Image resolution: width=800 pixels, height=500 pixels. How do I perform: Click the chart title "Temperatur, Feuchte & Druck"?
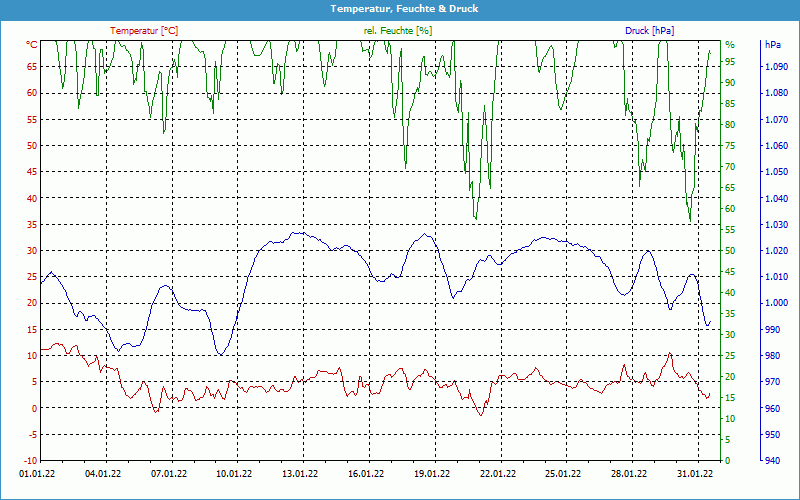click(x=400, y=9)
